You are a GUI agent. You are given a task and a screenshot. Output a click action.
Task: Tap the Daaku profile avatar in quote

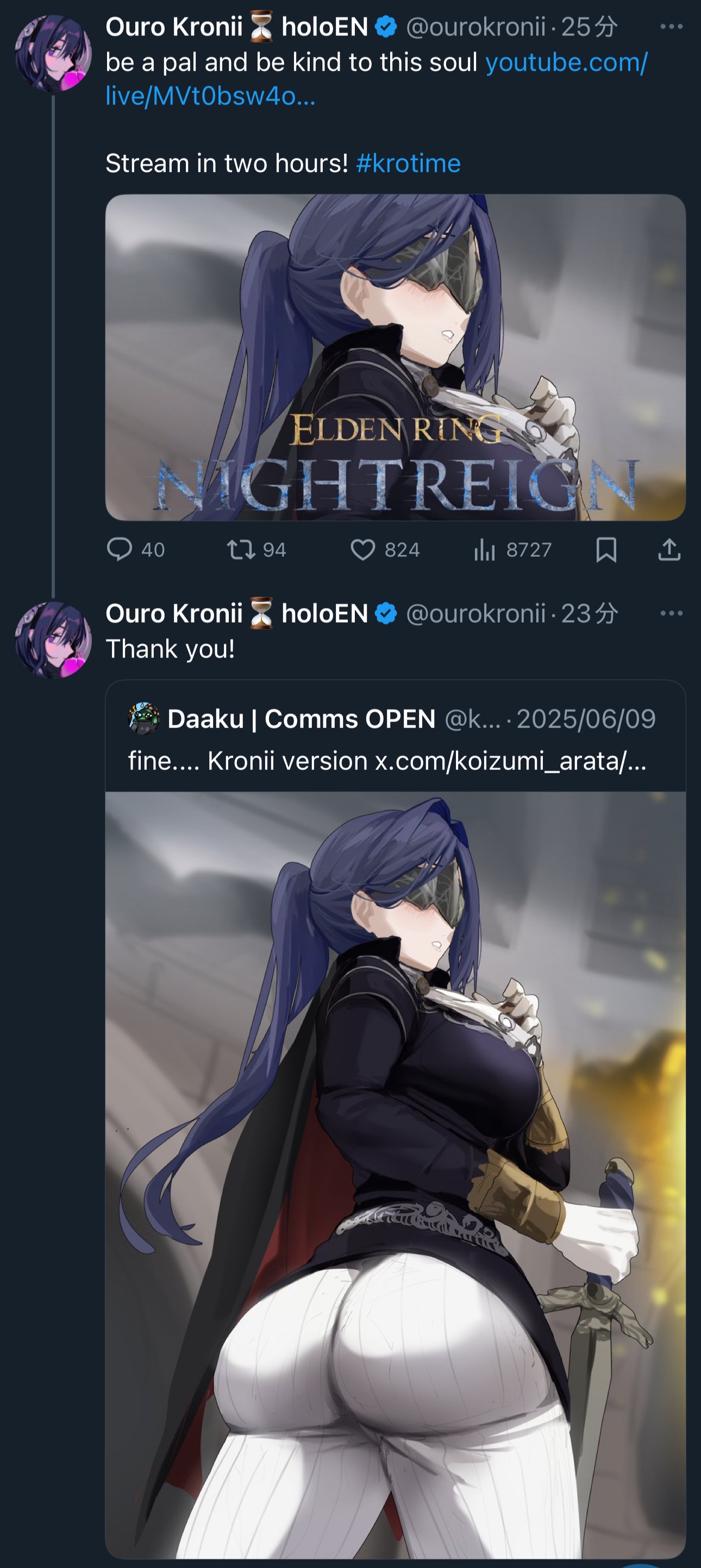coord(144,718)
